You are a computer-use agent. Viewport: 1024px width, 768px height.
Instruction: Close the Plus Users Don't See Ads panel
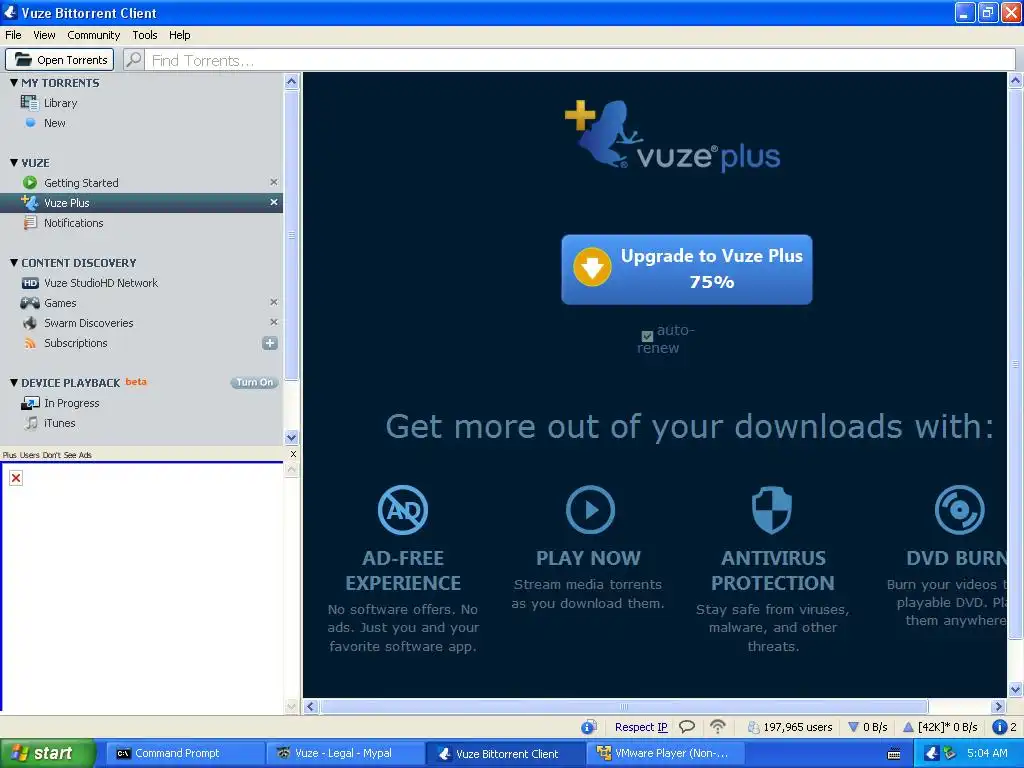293,454
